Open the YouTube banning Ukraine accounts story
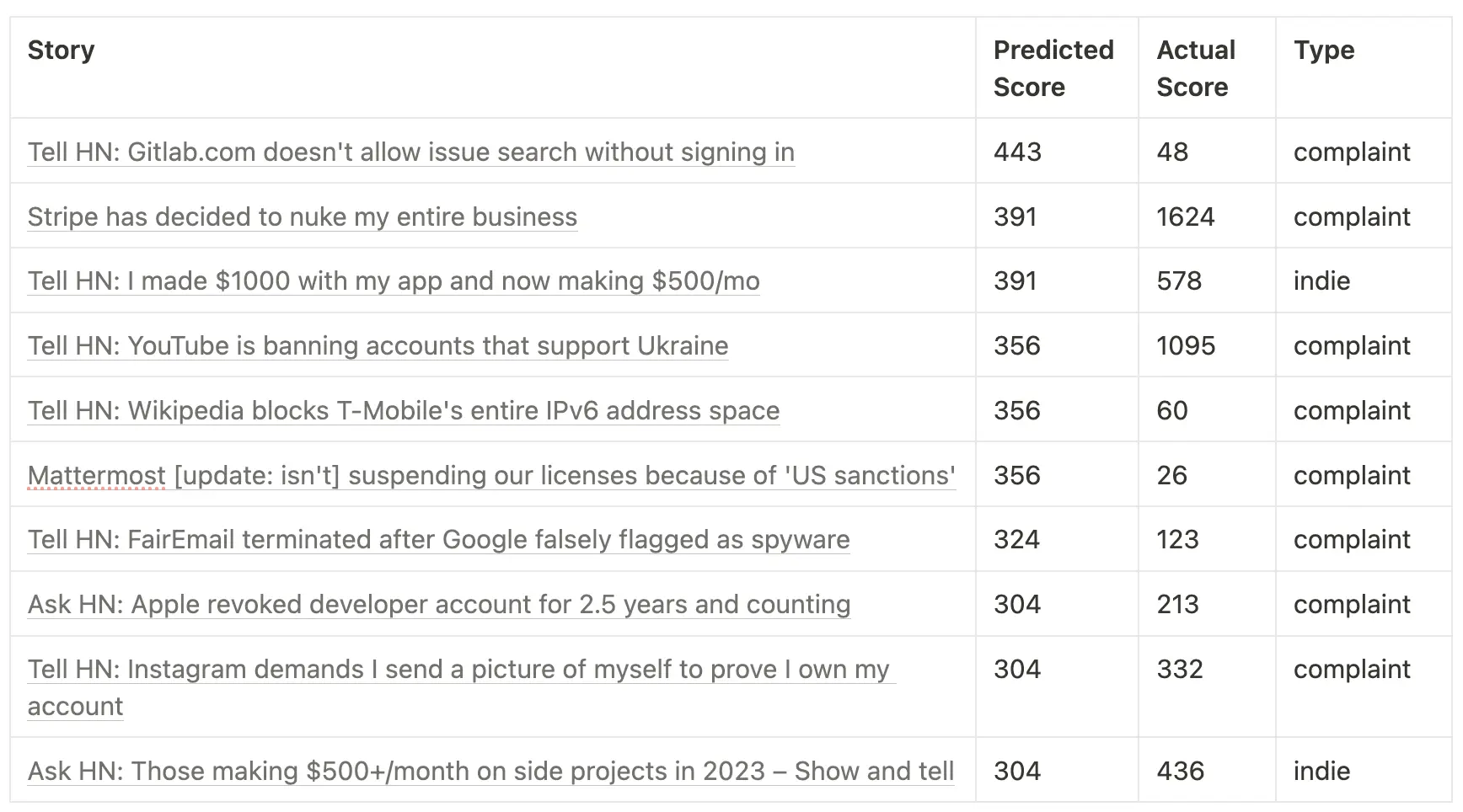Viewport: 1463px width, 812px height. (378, 346)
